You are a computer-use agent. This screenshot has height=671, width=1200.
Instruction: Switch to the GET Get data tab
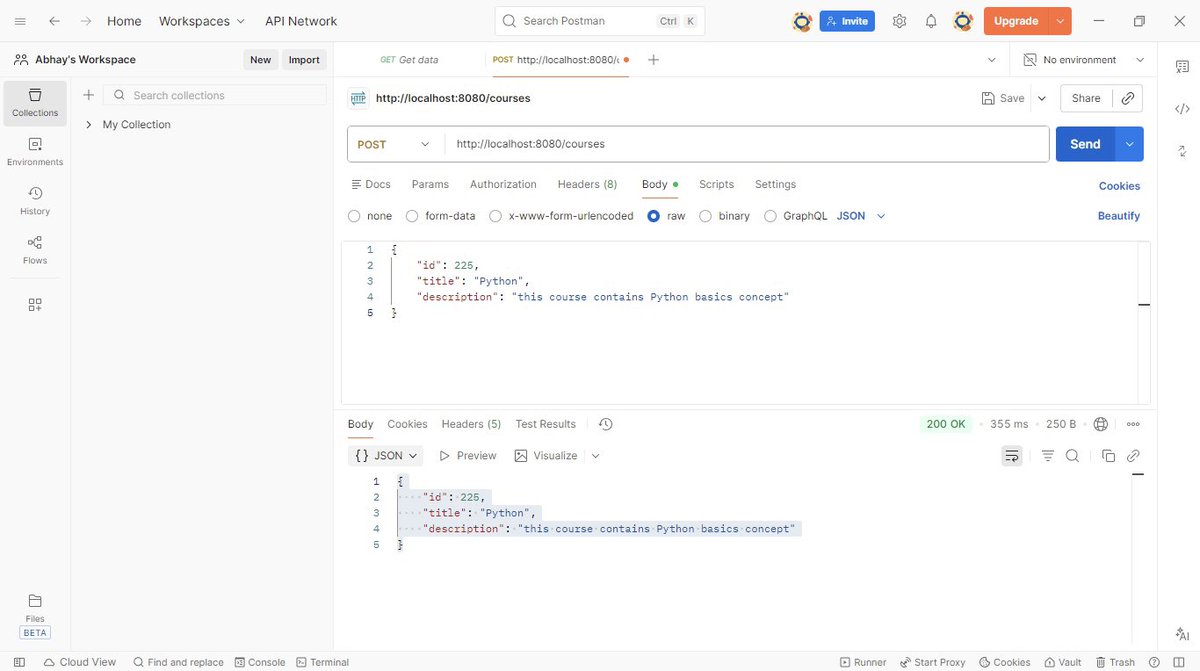click(409, 60)
